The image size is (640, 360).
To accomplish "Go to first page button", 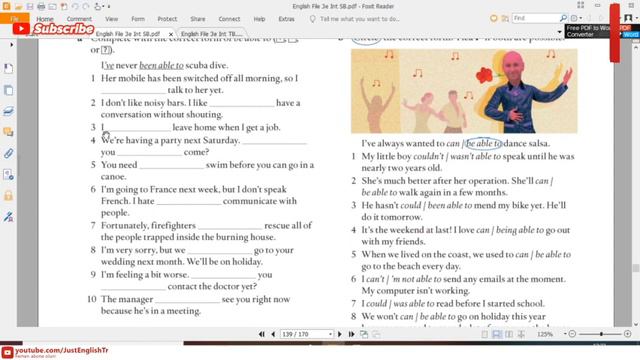I will pos(262,334).
